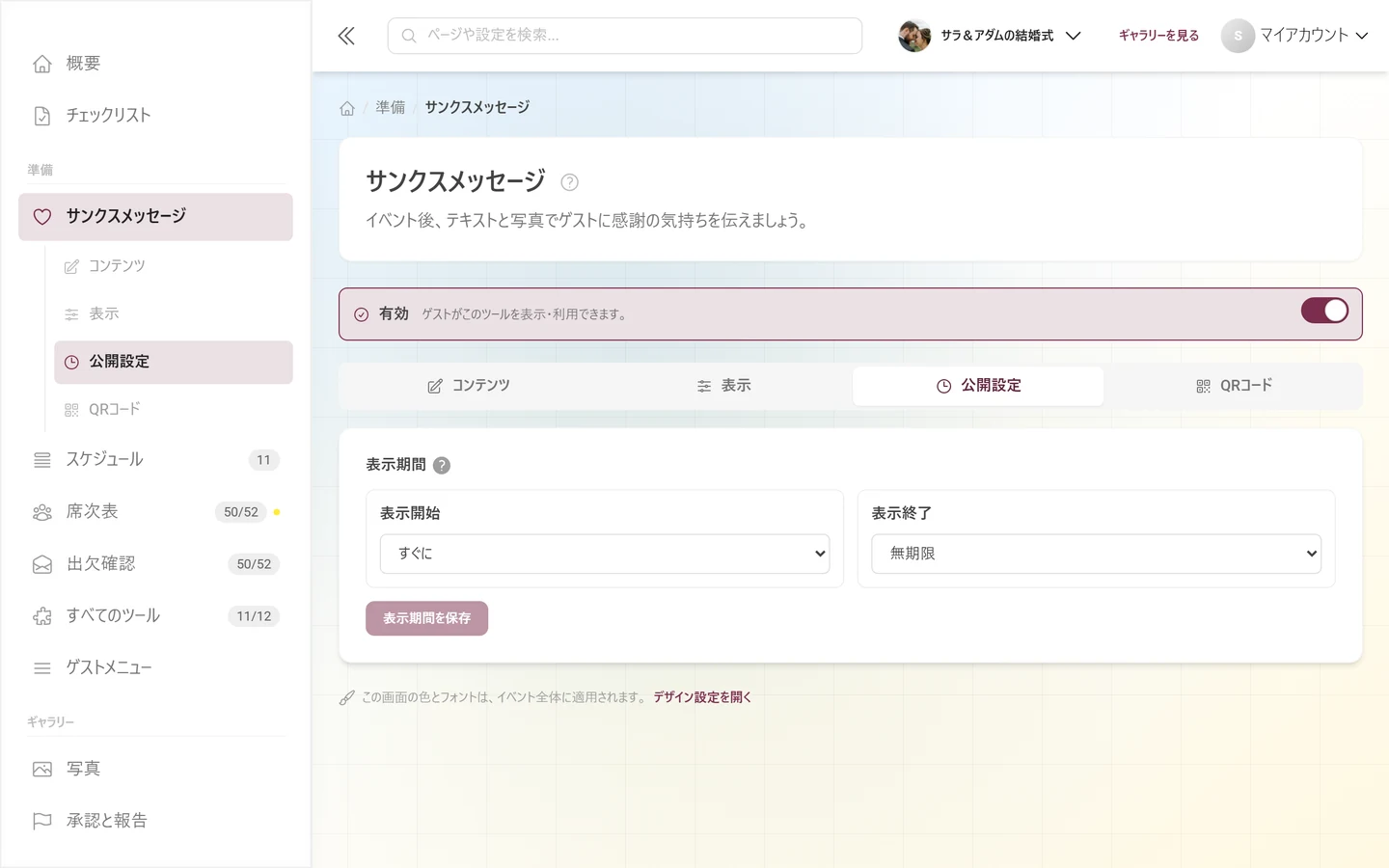
Task: Open the 表示終了 dropdown
Action: point(1096,554)
